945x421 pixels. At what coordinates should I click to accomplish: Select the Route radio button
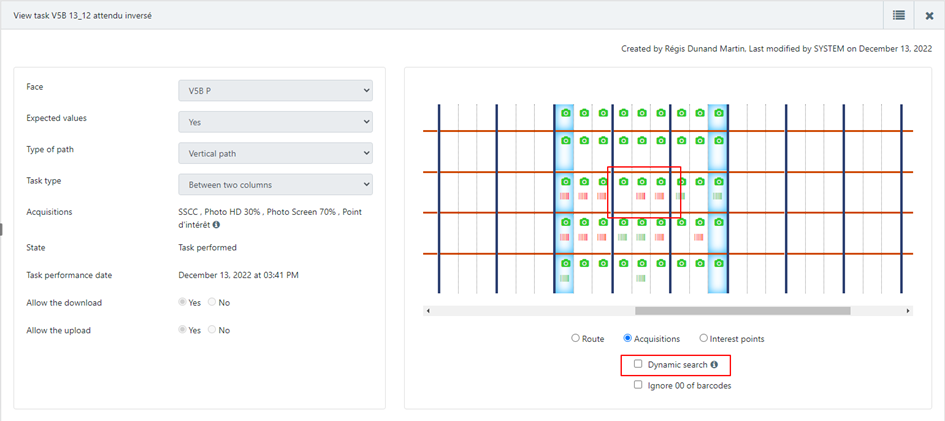coord(575,338)
